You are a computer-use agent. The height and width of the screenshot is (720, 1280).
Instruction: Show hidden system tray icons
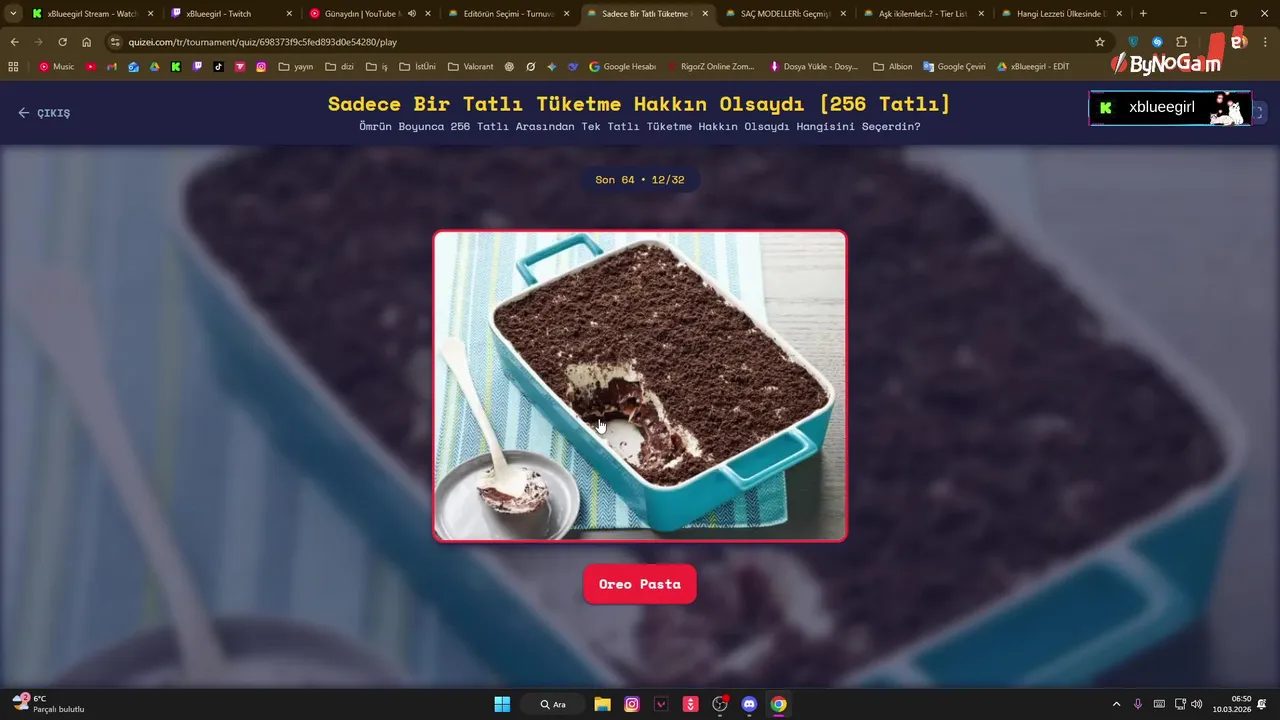(x=1116, y=704)
